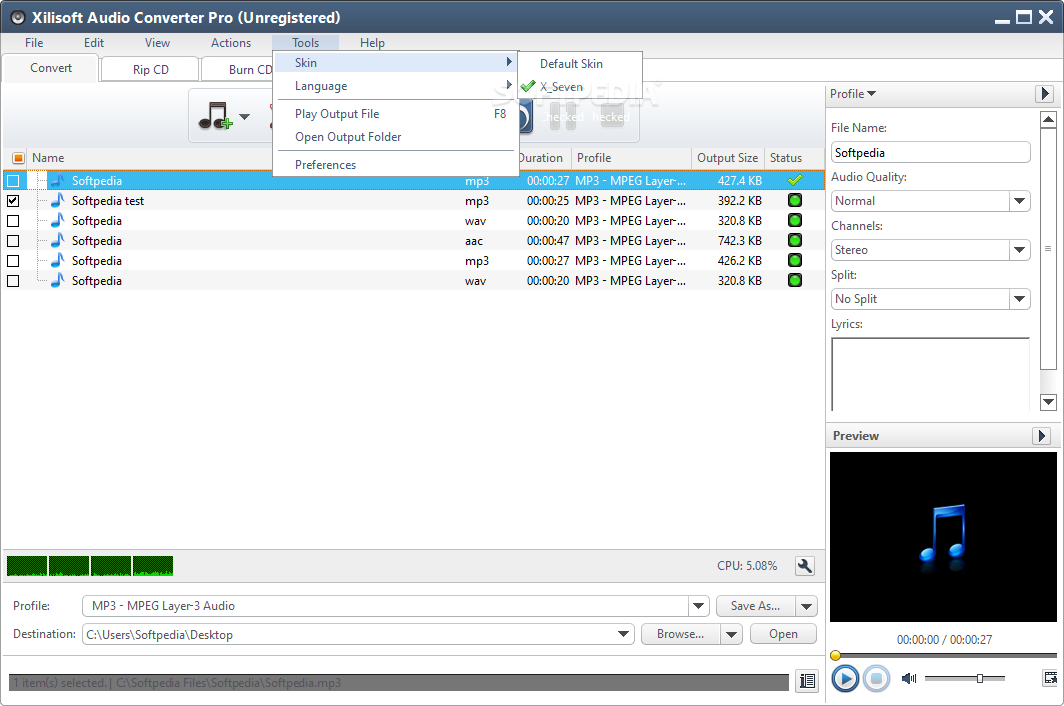Open the Destination path dropdown
This screenshot has height=706, width=1064.
click(x=623, y=634)
